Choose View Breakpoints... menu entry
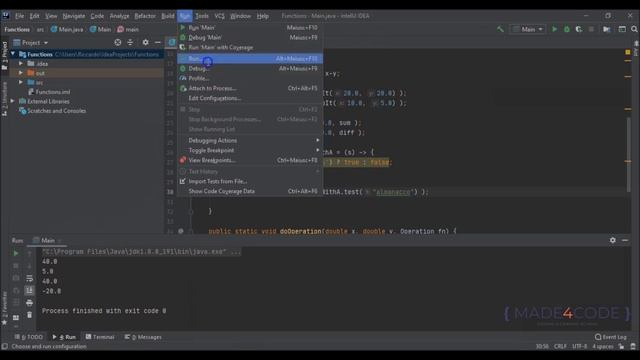The height and width of the screenshot is (360, 640). [250, 160]
